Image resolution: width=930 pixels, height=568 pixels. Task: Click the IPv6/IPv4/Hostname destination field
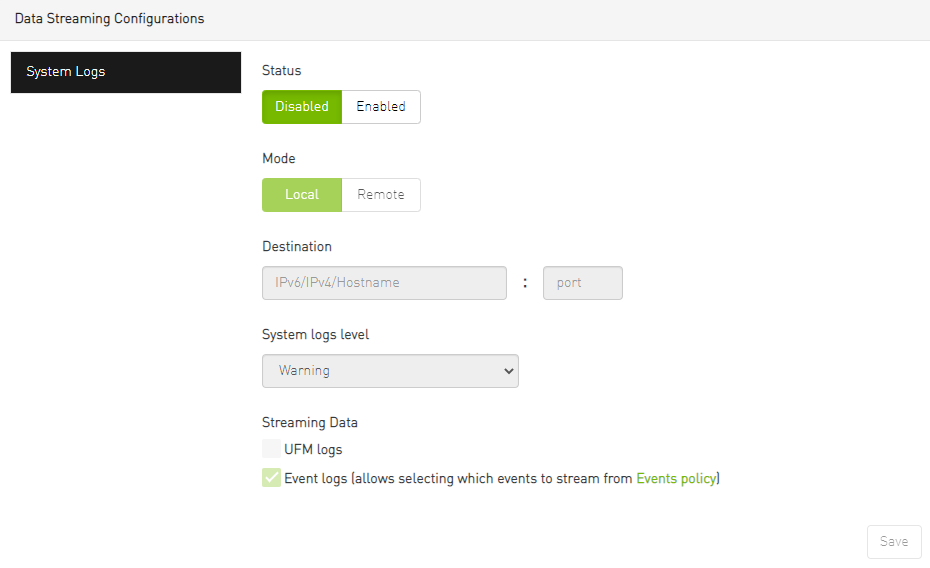point(384,283)
